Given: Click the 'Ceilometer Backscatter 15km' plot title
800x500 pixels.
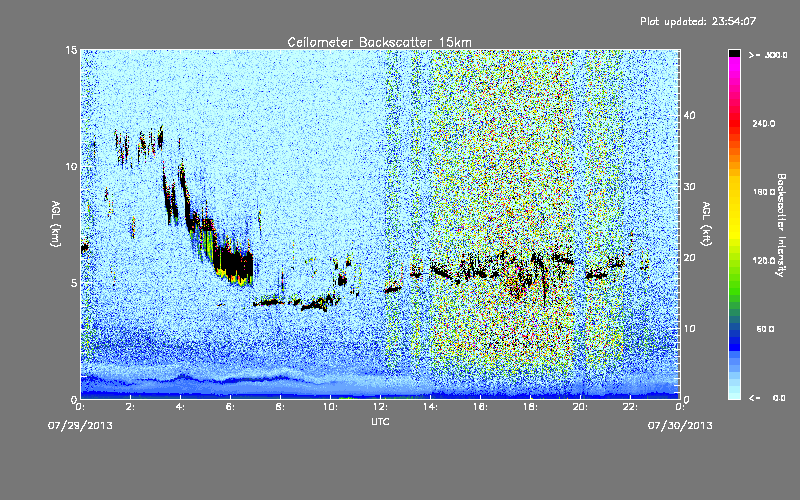Looking at the screenshot, I should point(379,42).
